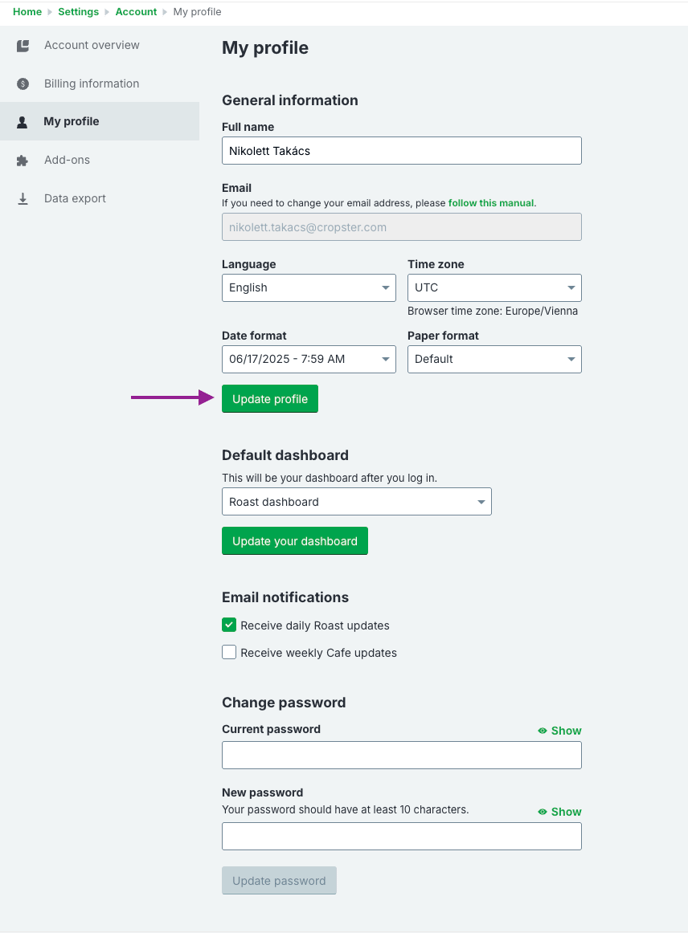688x933 pixels.
Task: Go to Home in the breadcrumb
Action: point(27,12)
